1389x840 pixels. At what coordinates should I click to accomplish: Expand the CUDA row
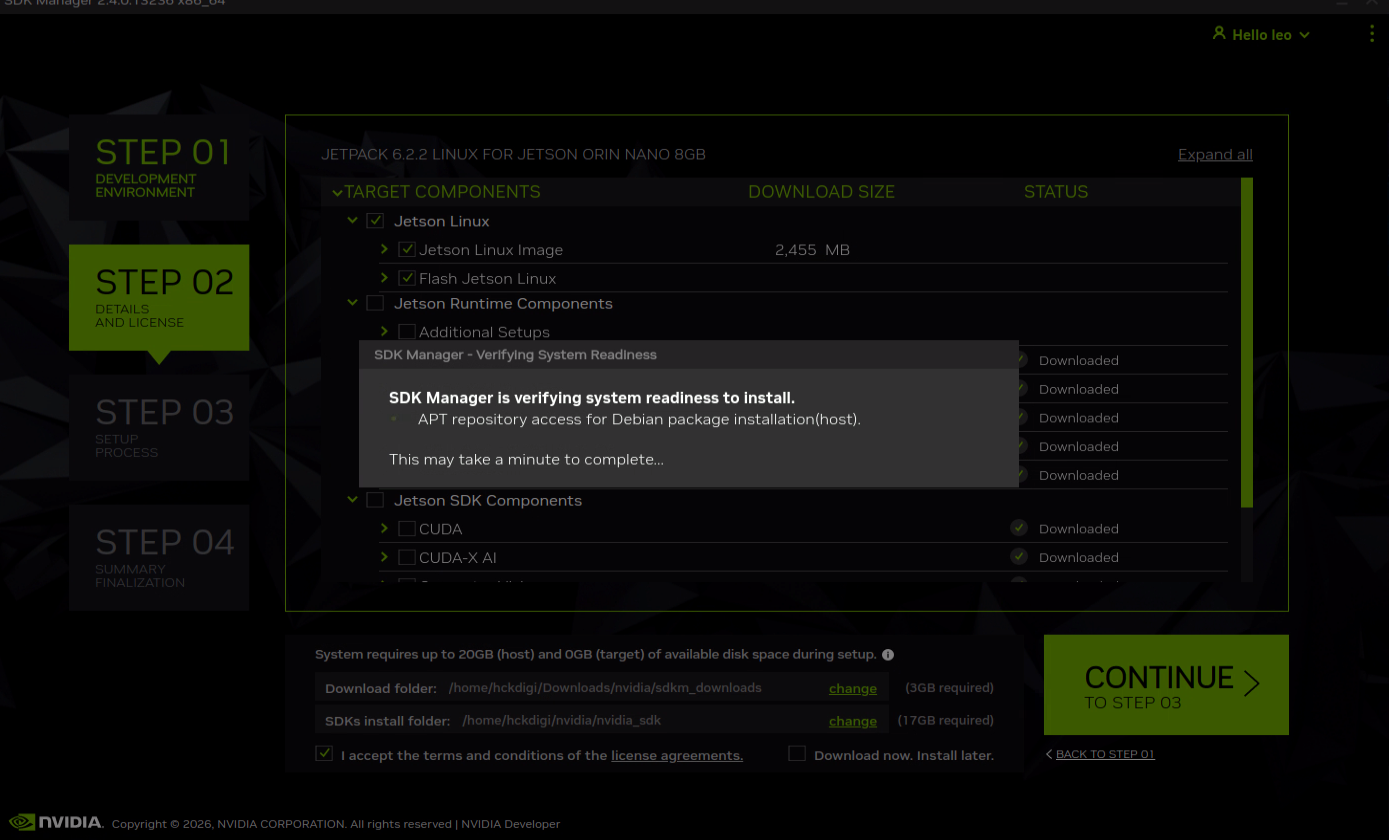(x=384, y=528)
